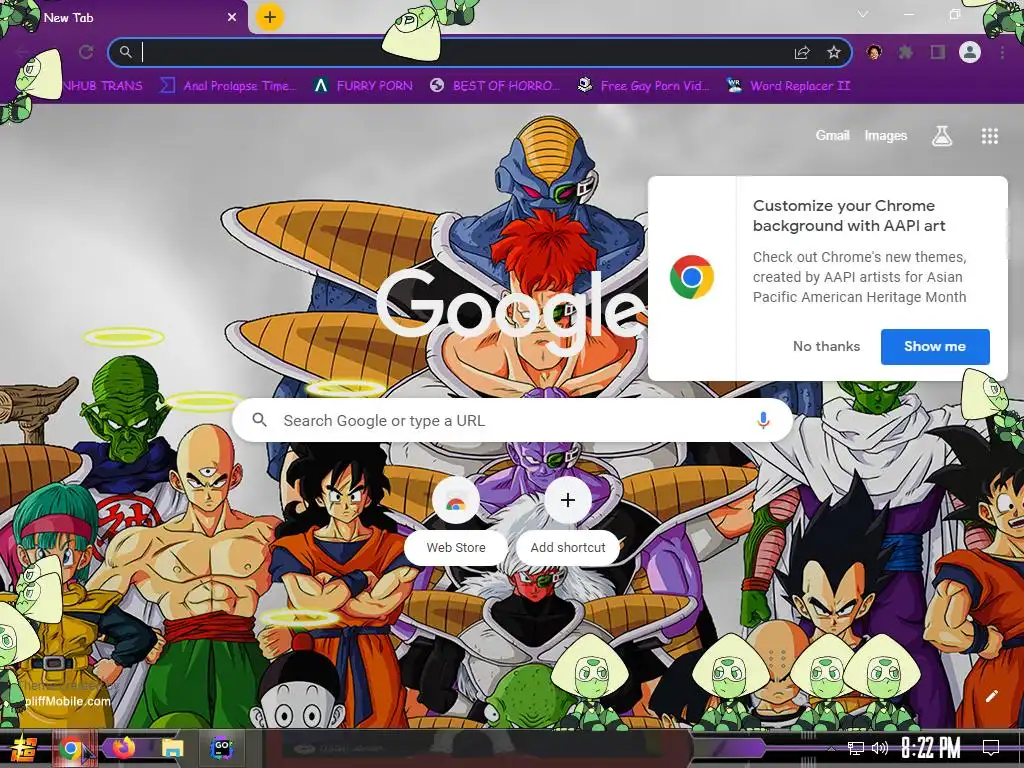This screenshot has height=768, width=1024.
Task: Open Google Images link
Action: 886,136
